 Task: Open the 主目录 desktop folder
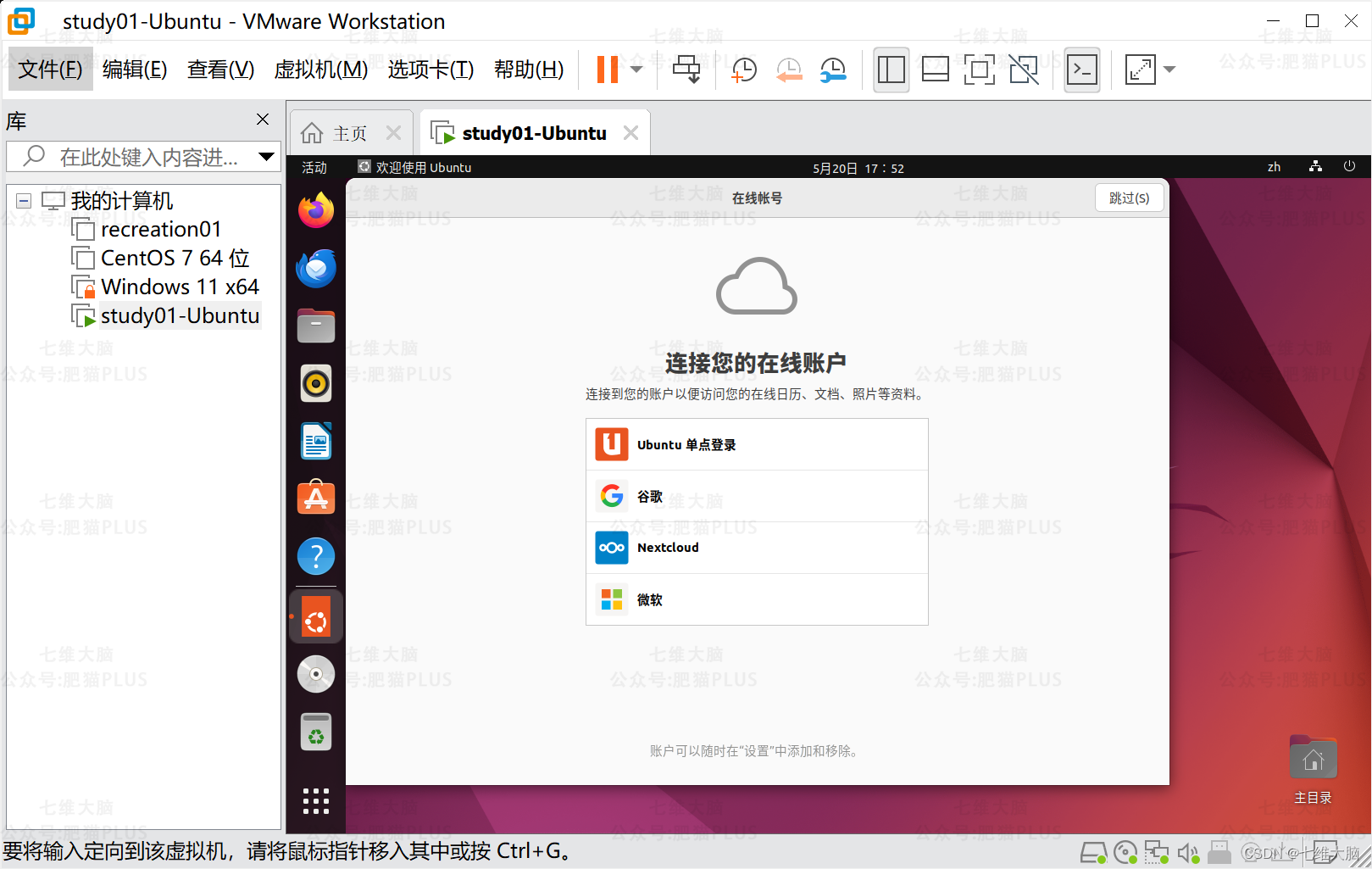[x=1313, y=771]
